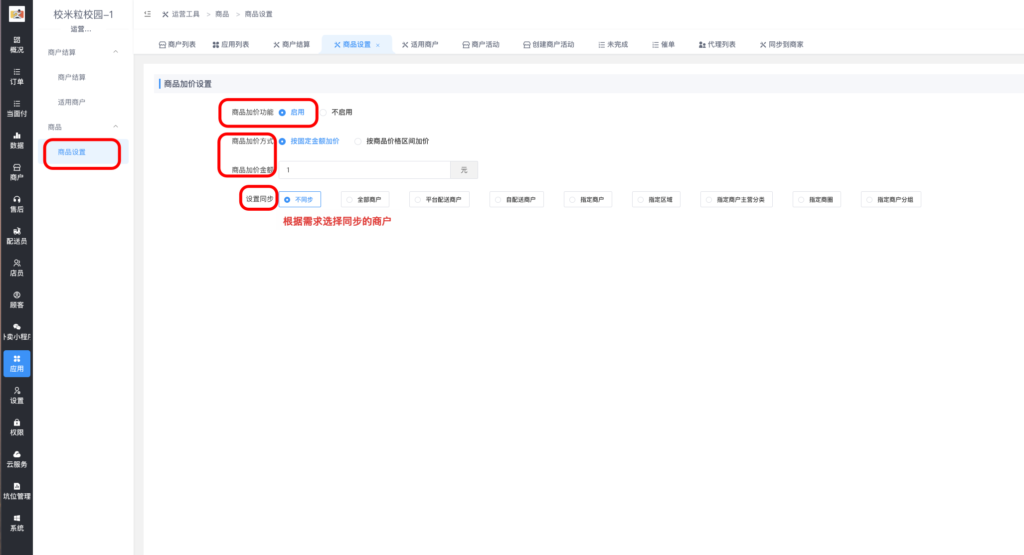
Task: Open 商户结算 submenu item in side panel
Action: click(x=71, y=77)
